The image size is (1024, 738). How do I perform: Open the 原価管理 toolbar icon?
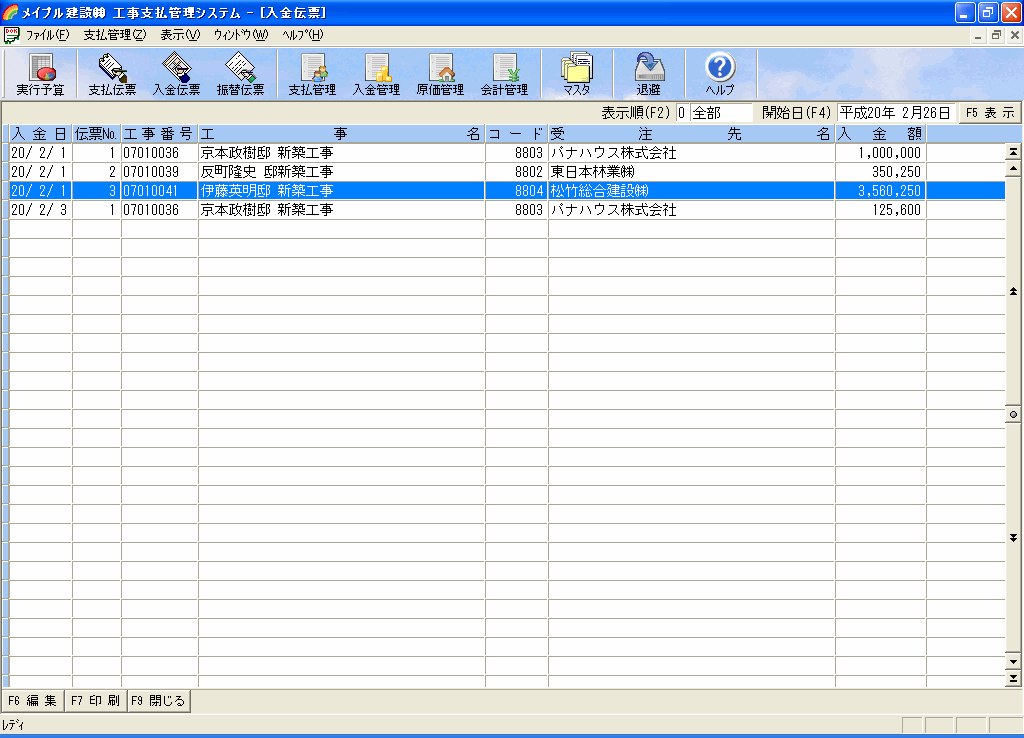point(440,74)
